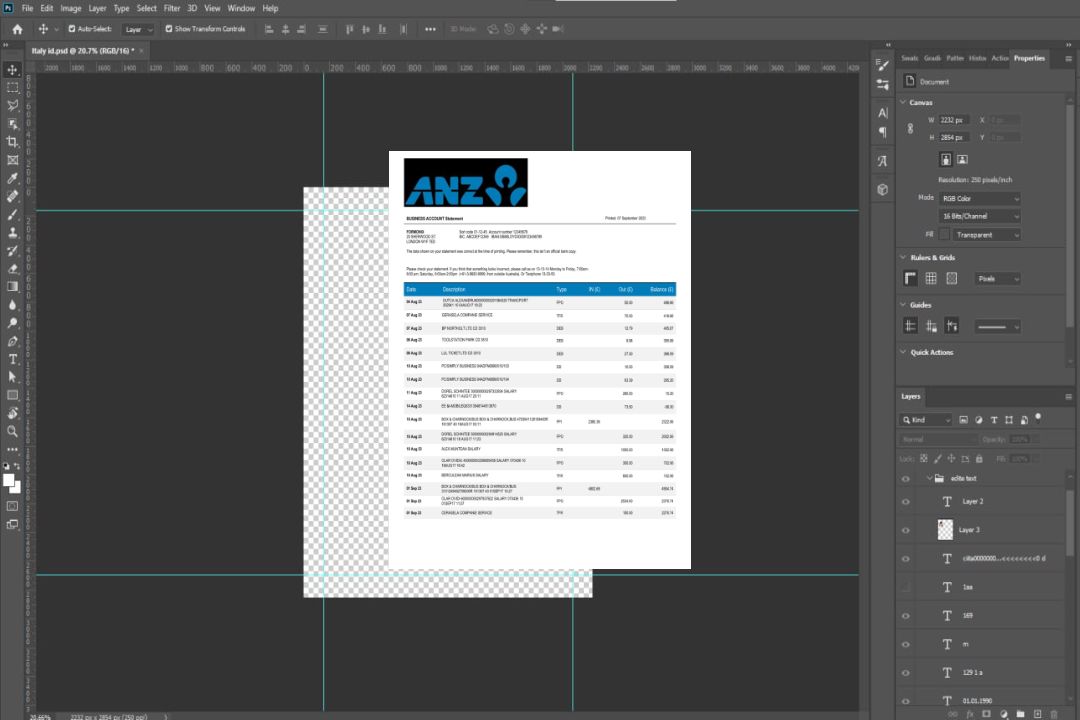Switch to the History panel tab
The width and height of the screenshot is (1080, 720).
pyautogui.click(x=977, y=58)
